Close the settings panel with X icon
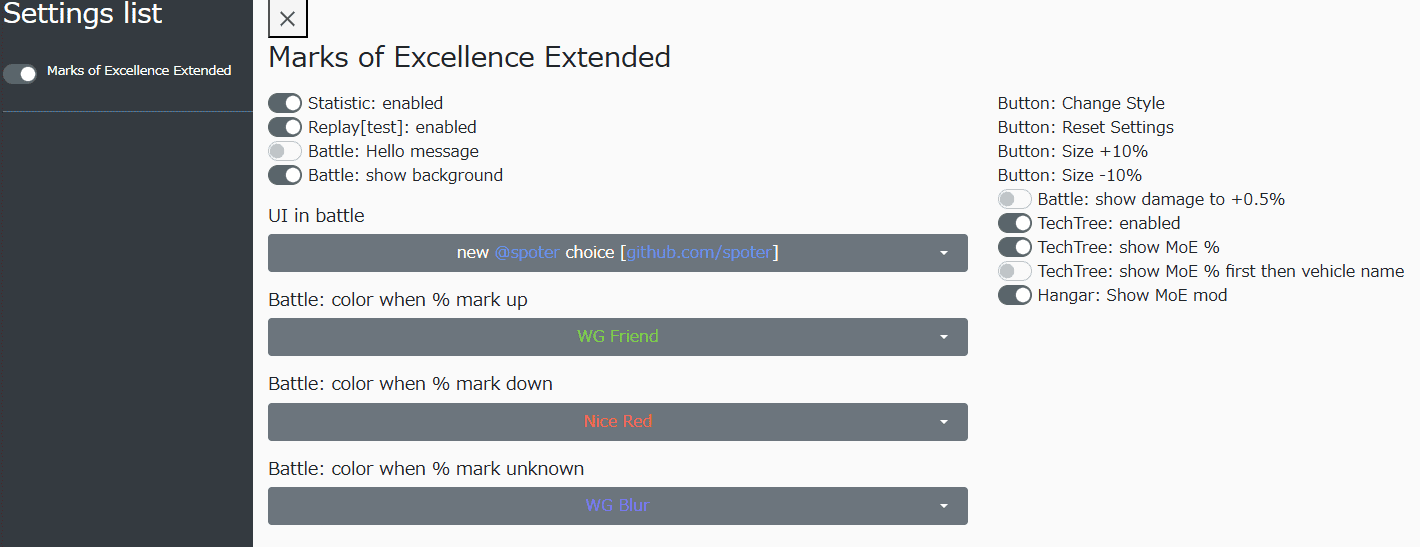Screen dimensions: 1420x547 tap(288, 19)
